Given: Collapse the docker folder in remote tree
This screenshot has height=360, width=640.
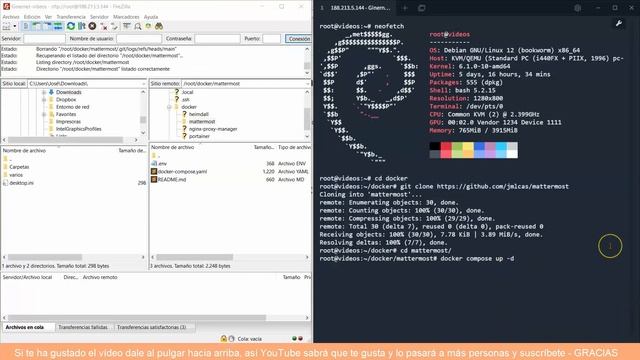Looking at the screenshot, I should coord(169,107).
